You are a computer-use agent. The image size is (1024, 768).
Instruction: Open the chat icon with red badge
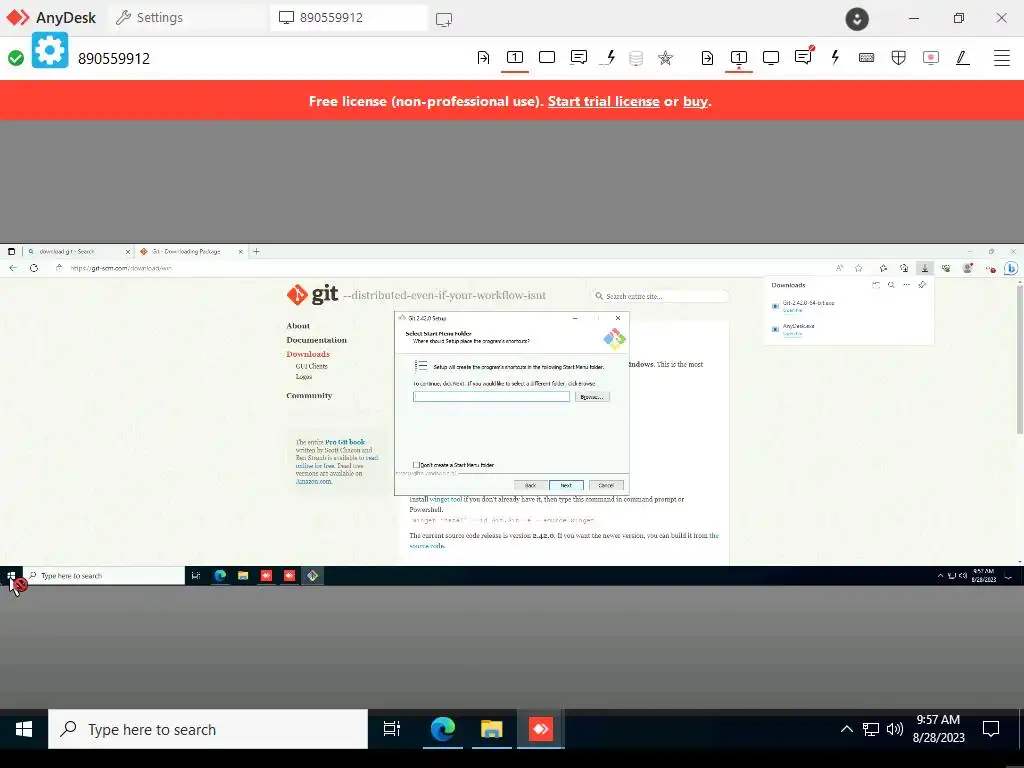tap(803, 57)
